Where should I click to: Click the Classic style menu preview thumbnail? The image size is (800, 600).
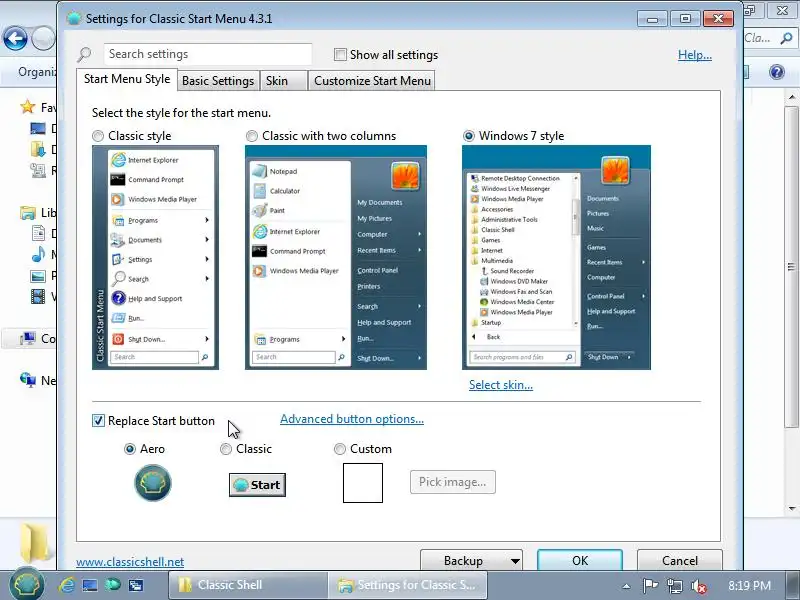pyautogui.click(x=155, y=258)
